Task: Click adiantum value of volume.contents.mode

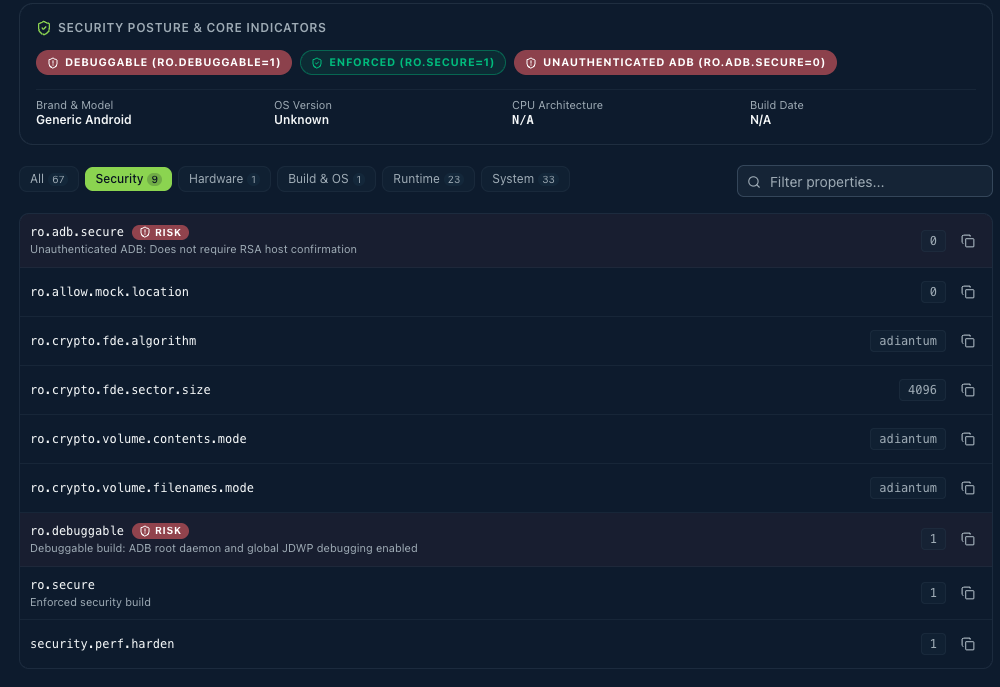Action: [x=908, y=439]
